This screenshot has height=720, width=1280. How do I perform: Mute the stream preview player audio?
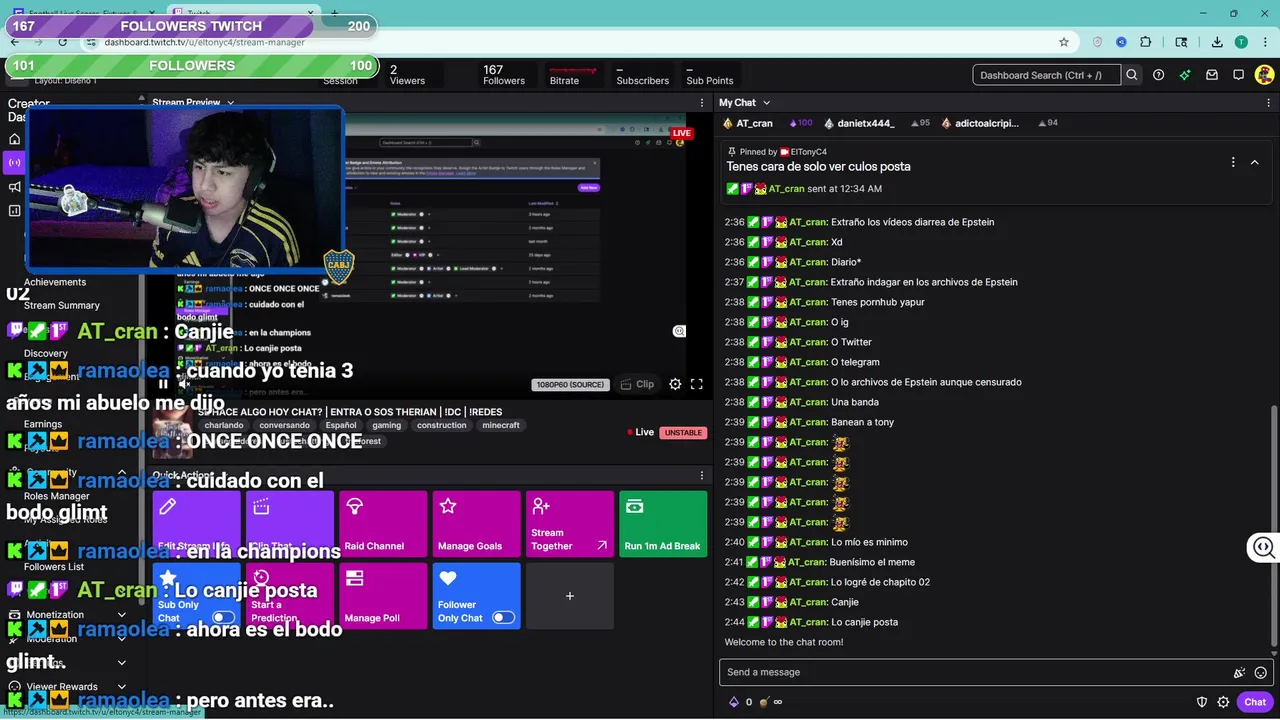185,384
